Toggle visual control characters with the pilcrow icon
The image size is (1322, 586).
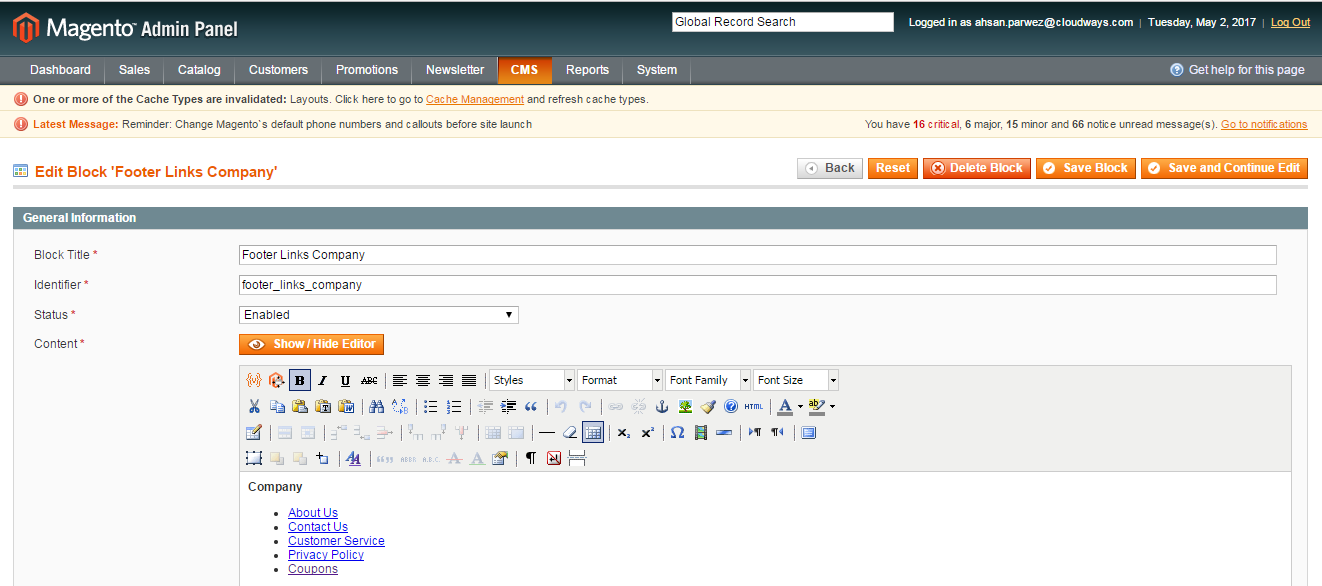pyautogui.click(x=531, y=458)
